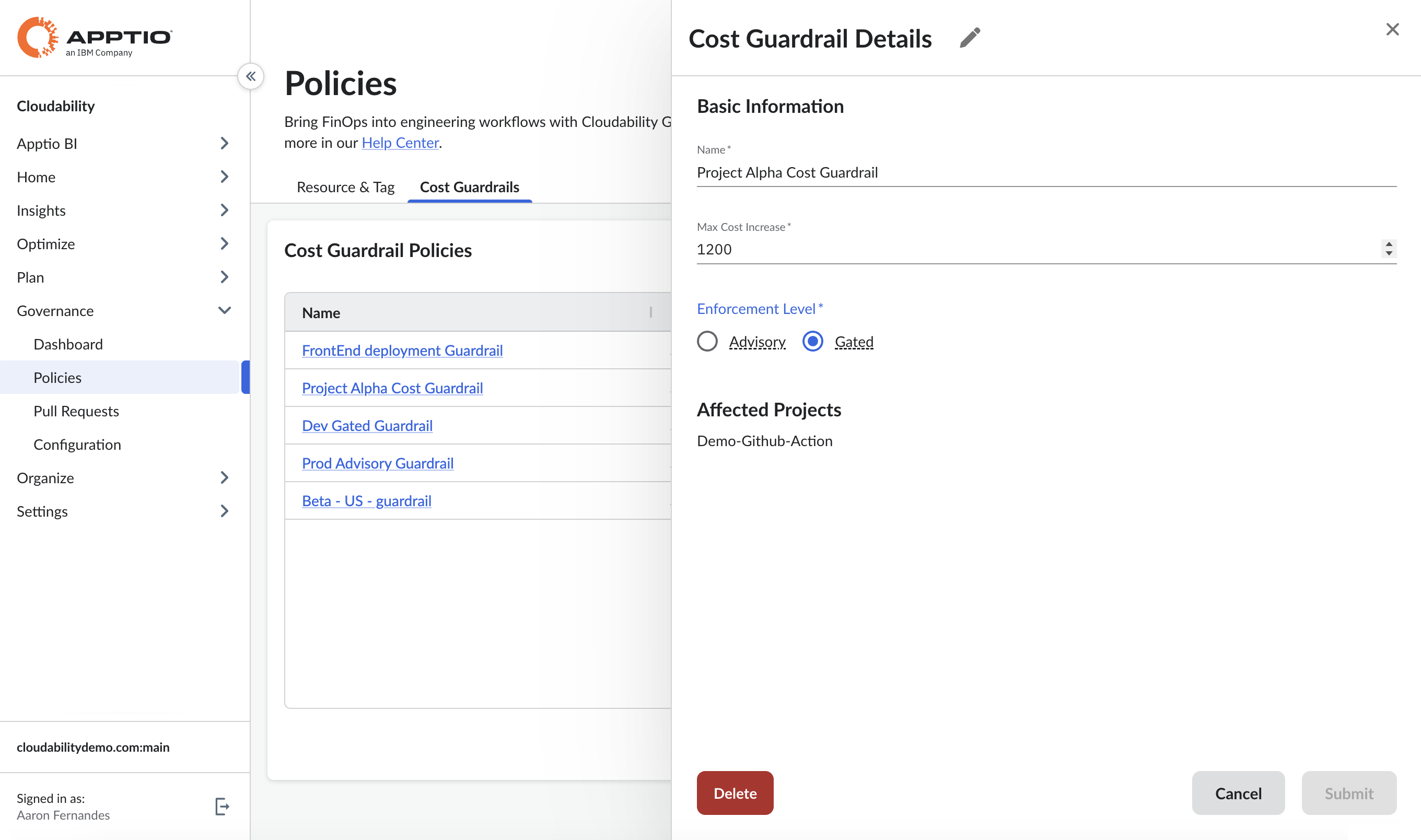The image size is (1421, 840).
Task: Open Governance Dashboard
Action: [x=68, y=344]
